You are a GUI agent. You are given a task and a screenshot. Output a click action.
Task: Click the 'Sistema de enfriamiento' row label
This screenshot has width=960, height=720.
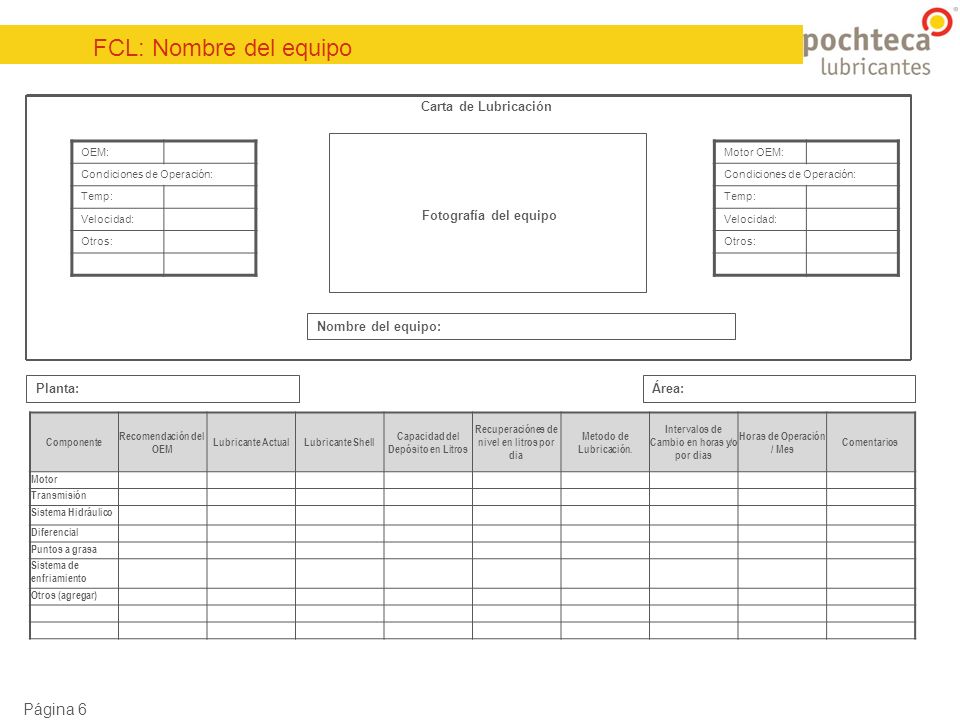(x=59, y=572)
